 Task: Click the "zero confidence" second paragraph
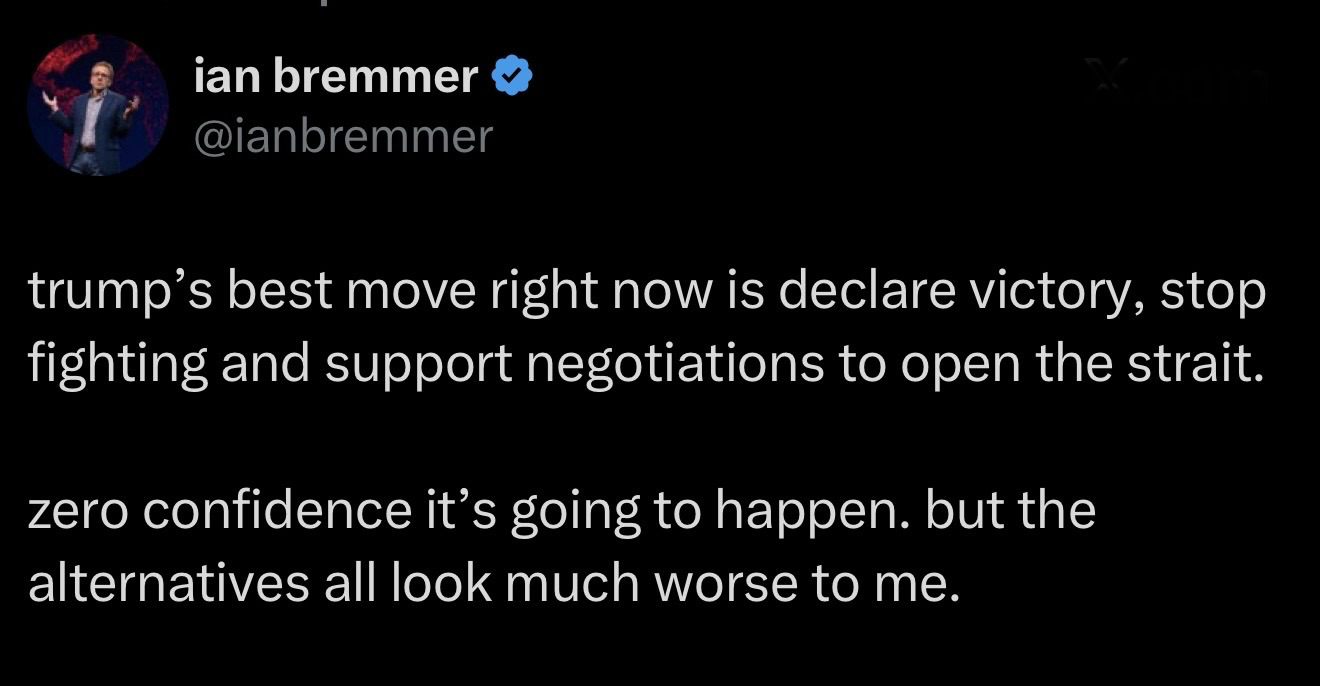click(x=561, y=548)
